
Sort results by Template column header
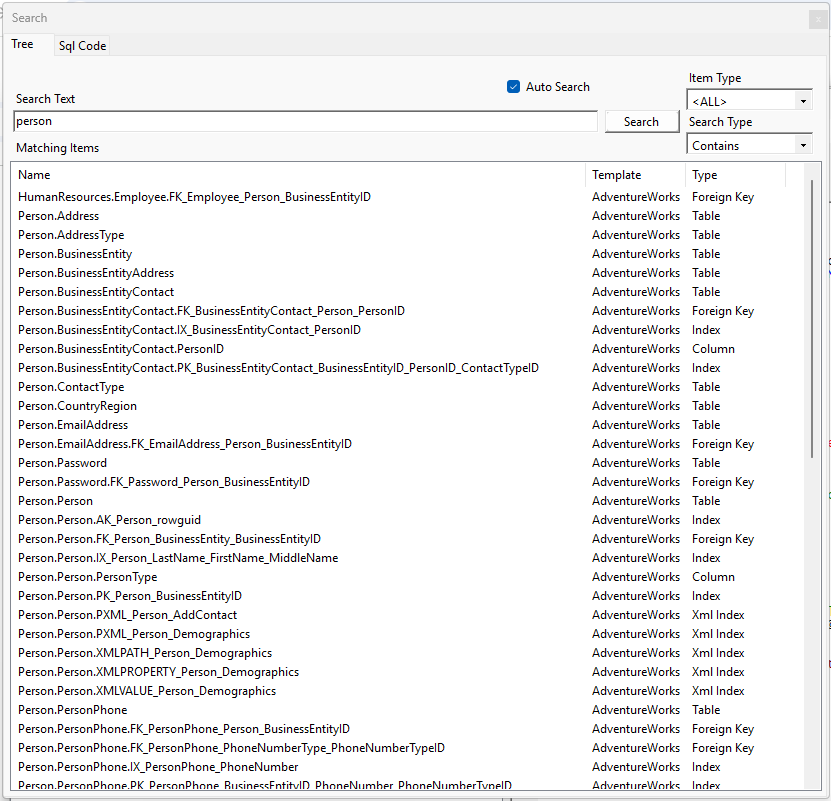click(634, 175)
